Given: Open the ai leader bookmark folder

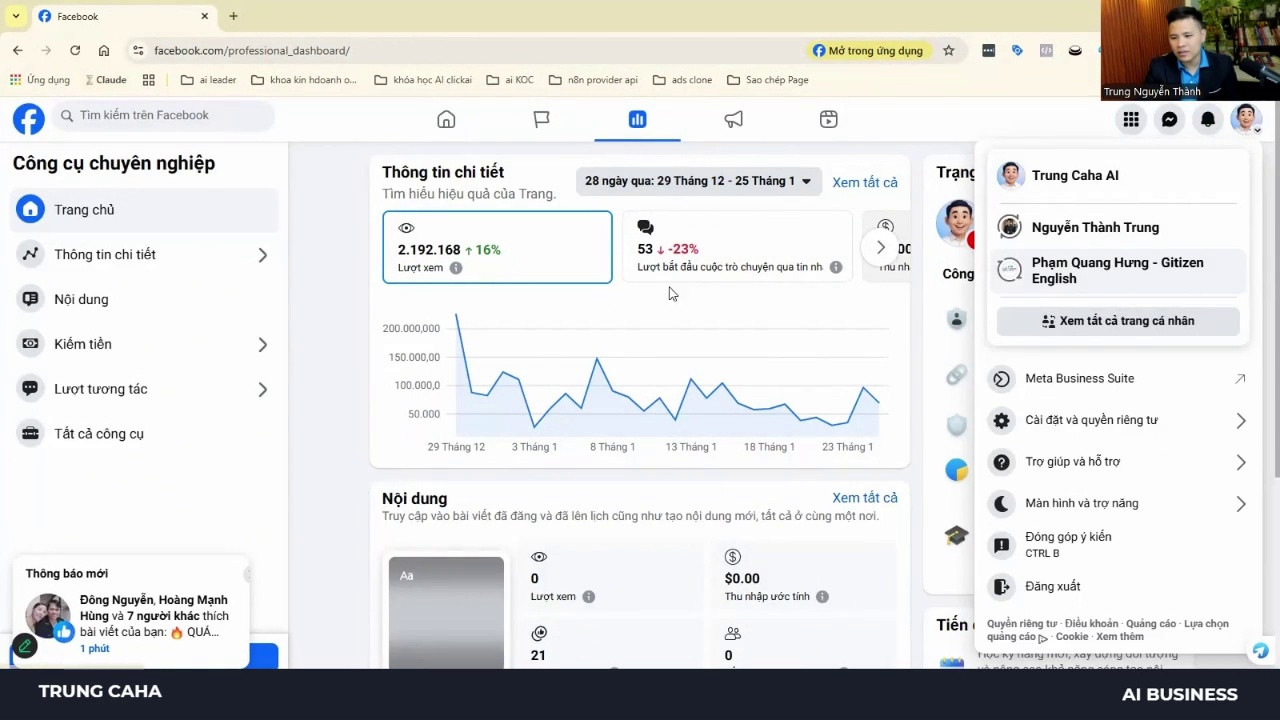Looking at the screenshot, I should tap(209, 80).
